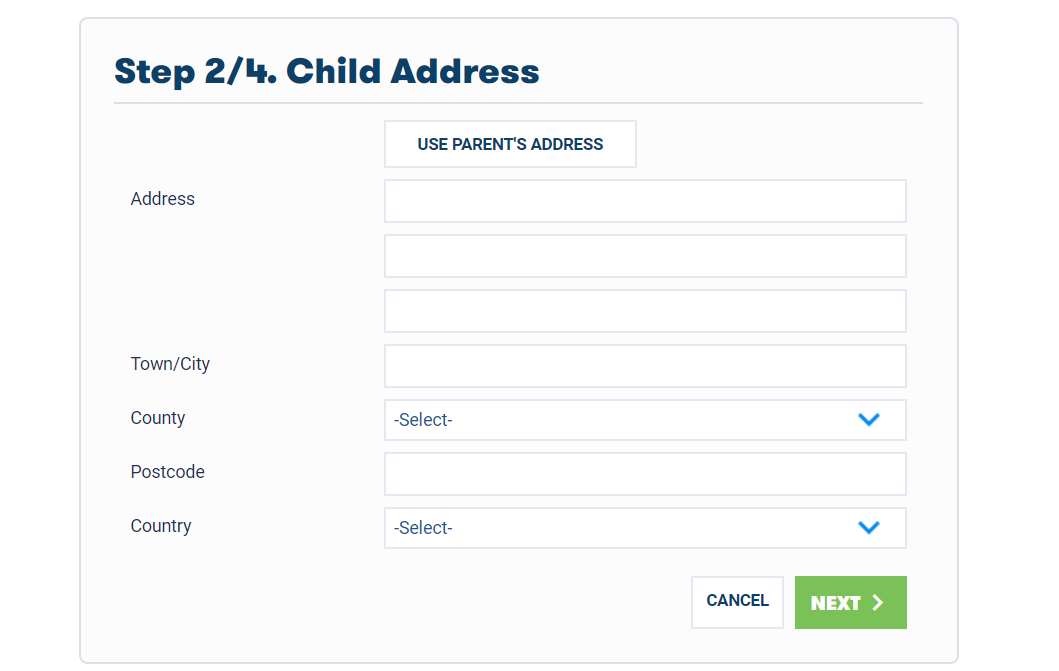Viewport: 1059px width, 671px height.
Task: Click the Step 2/4 Child Address heading
Action: pyautogui.click(x=327, y=72)
